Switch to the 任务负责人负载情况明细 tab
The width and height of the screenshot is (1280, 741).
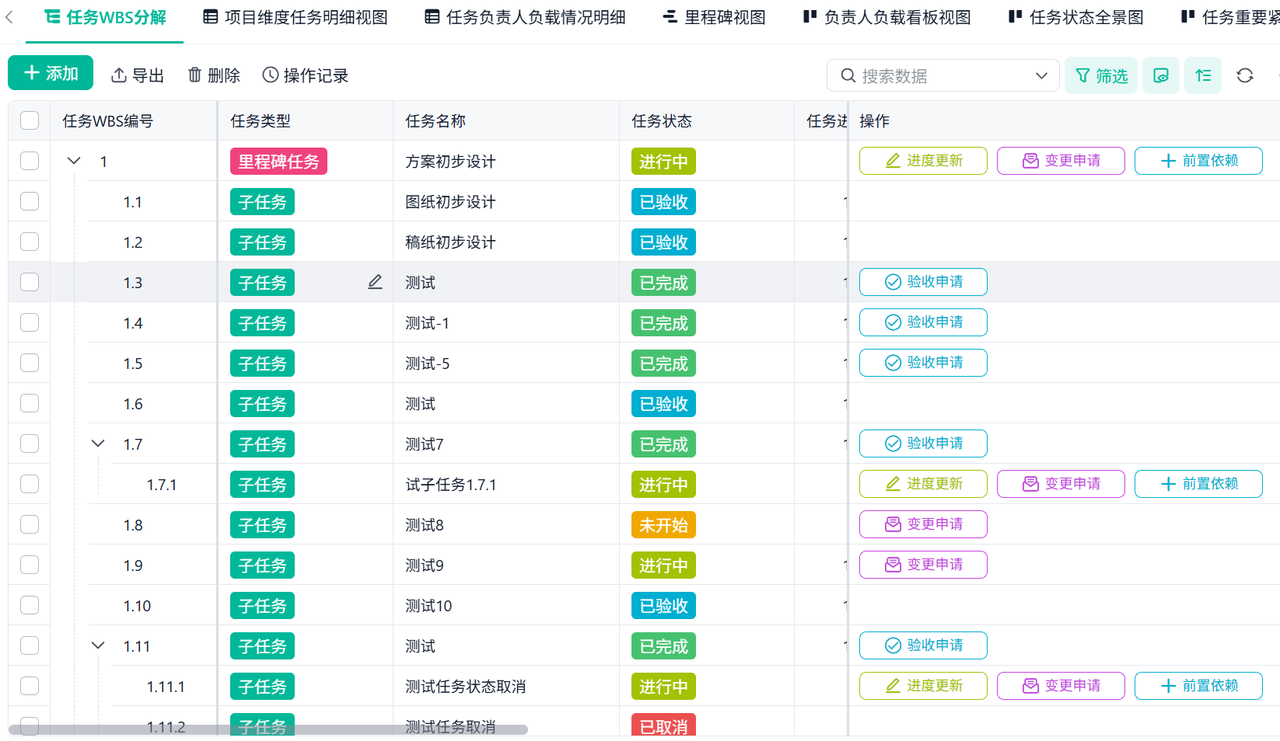coord(525,17)
